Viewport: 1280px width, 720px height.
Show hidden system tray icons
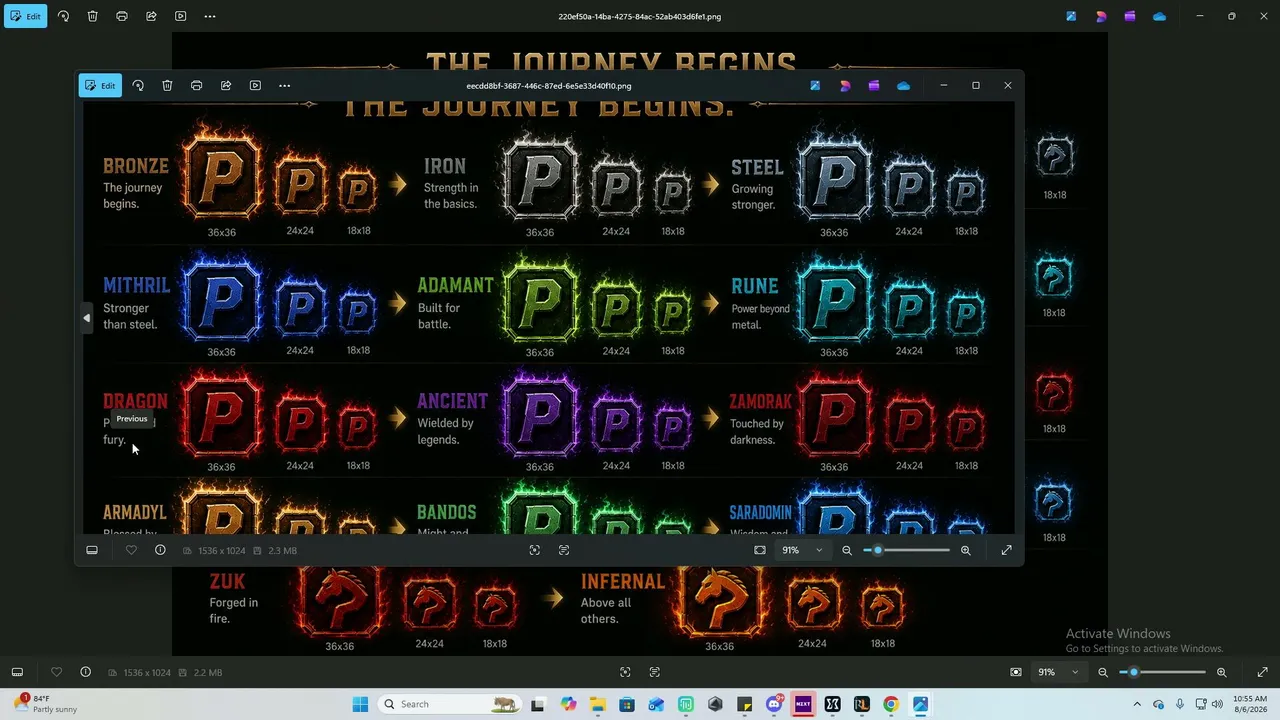1136,704
